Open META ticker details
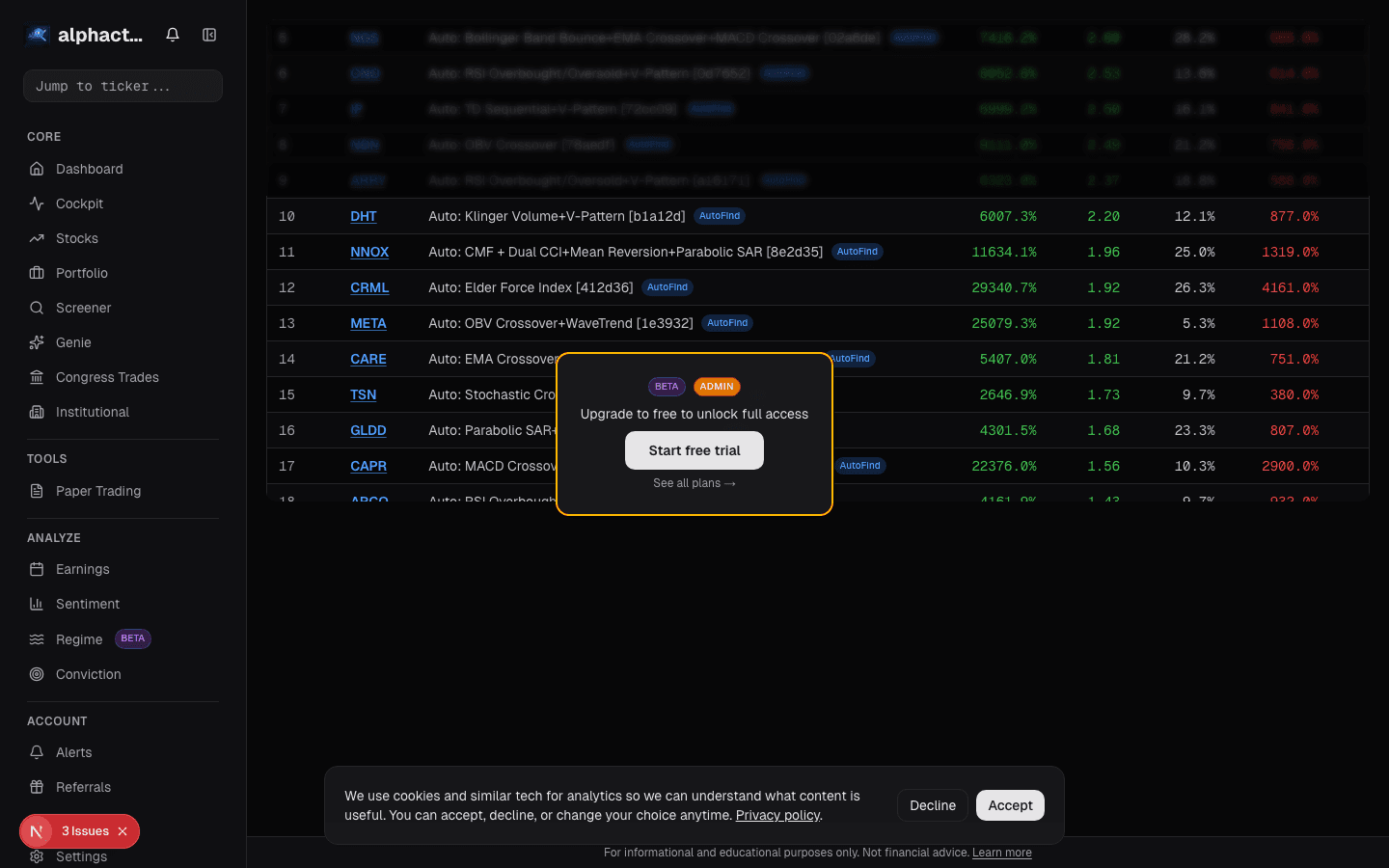Screen dimensions: 1389x868 point(368,323)
